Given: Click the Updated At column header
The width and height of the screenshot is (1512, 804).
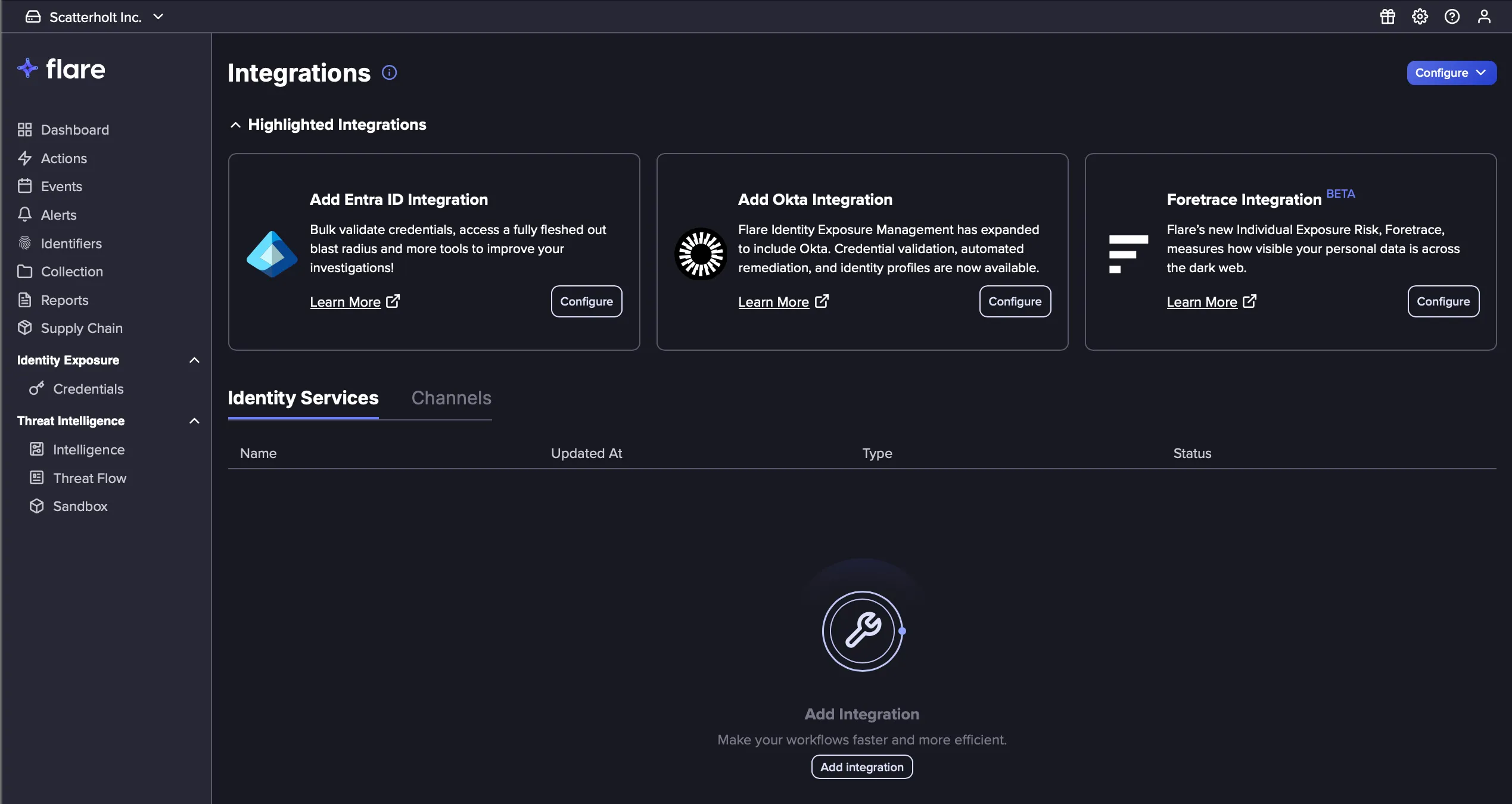Looking at the screenshot, I should point(586,453).
